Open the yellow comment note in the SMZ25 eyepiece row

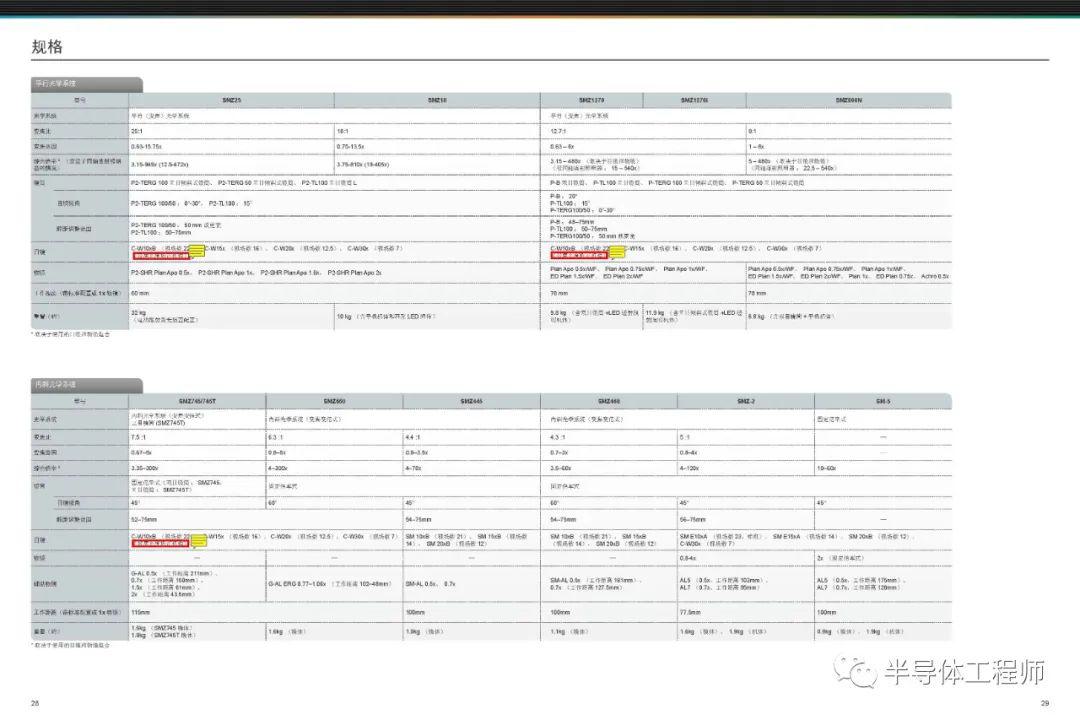[x=196, y=251]
